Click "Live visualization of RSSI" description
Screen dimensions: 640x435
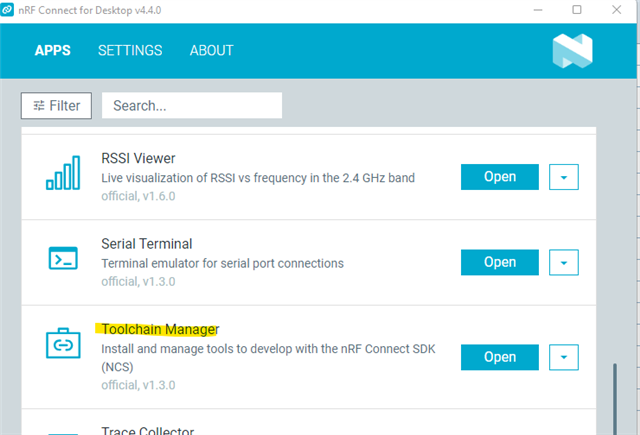tap(258, 178)
